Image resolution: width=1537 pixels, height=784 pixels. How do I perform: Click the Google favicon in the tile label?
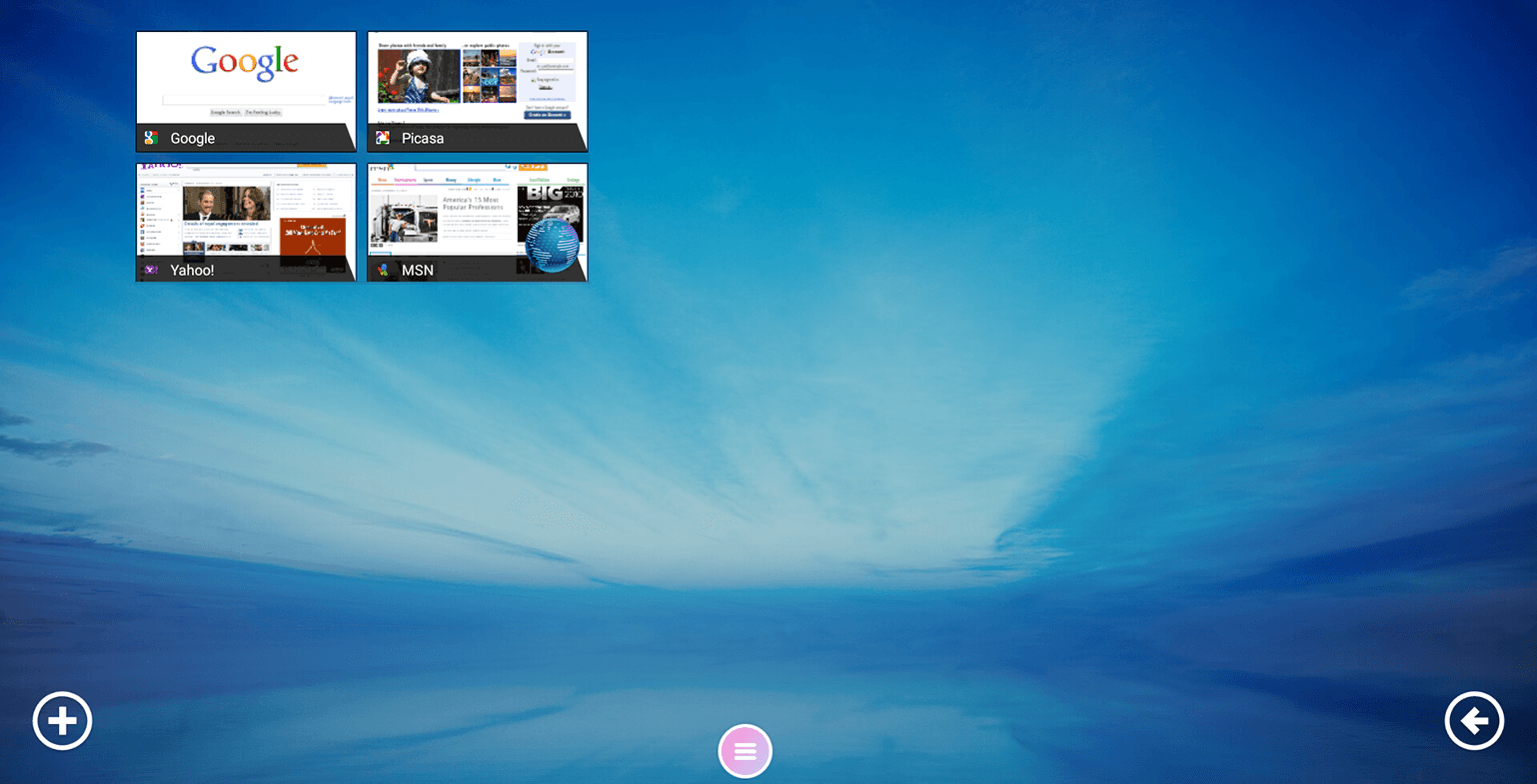tap(151, 138)
